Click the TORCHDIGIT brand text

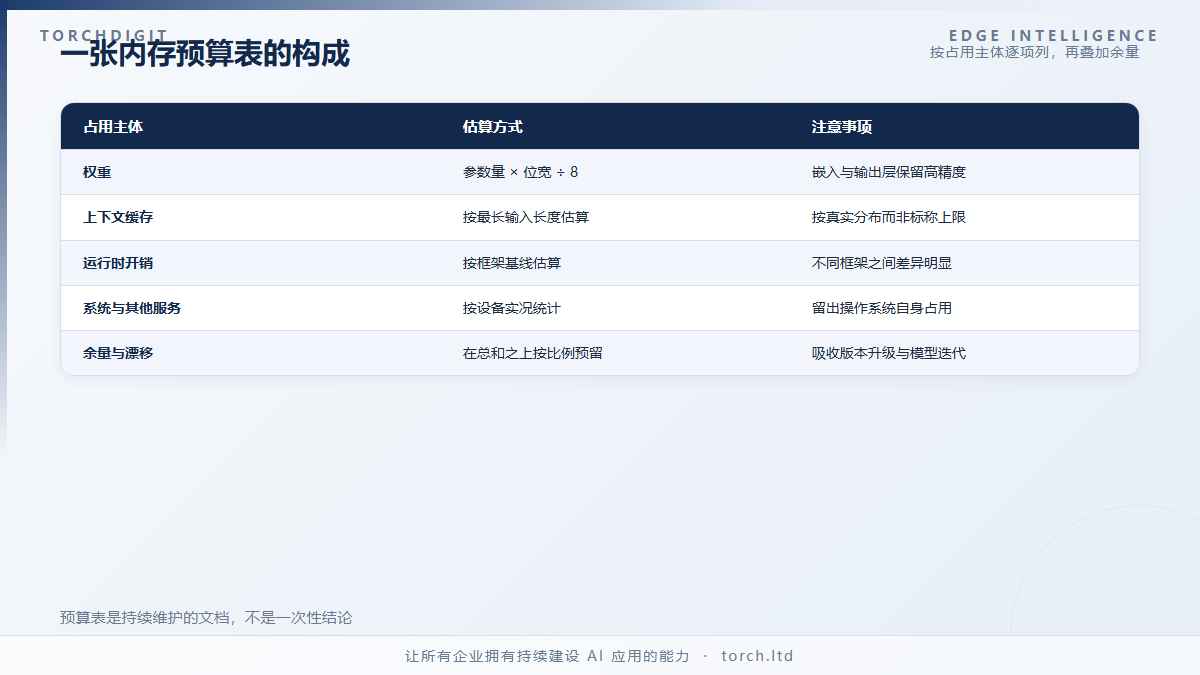(104, 35)
